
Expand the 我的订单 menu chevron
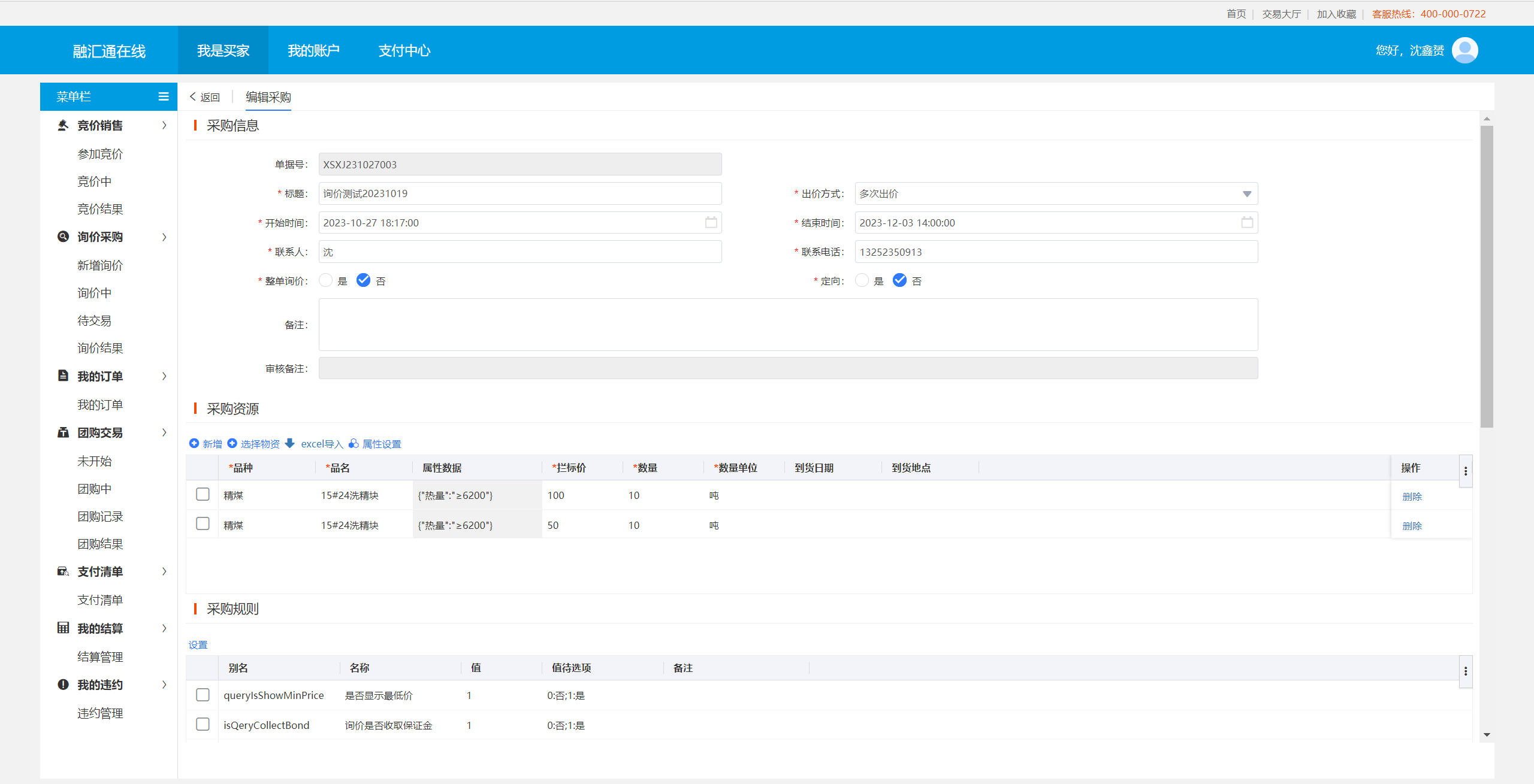pos(164,376)
